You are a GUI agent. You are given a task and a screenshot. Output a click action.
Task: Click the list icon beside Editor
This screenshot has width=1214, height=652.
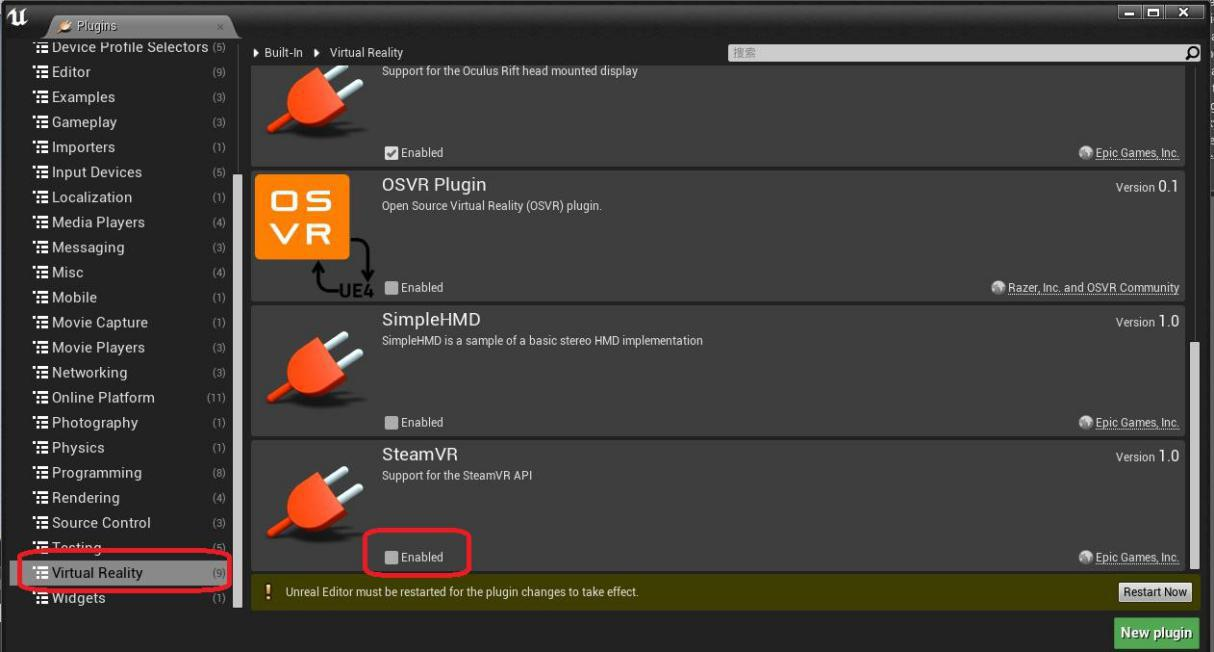pyautogui.click(x=40, y=72)
